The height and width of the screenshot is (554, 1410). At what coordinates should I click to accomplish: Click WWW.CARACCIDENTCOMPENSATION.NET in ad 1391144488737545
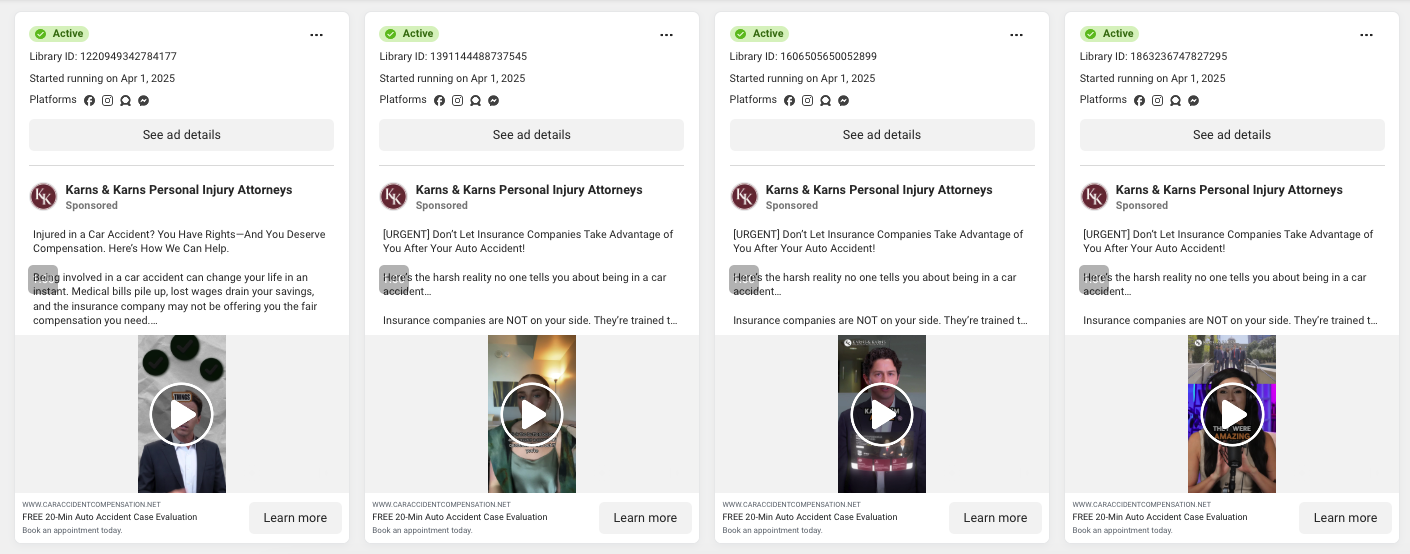coord(441,505)
